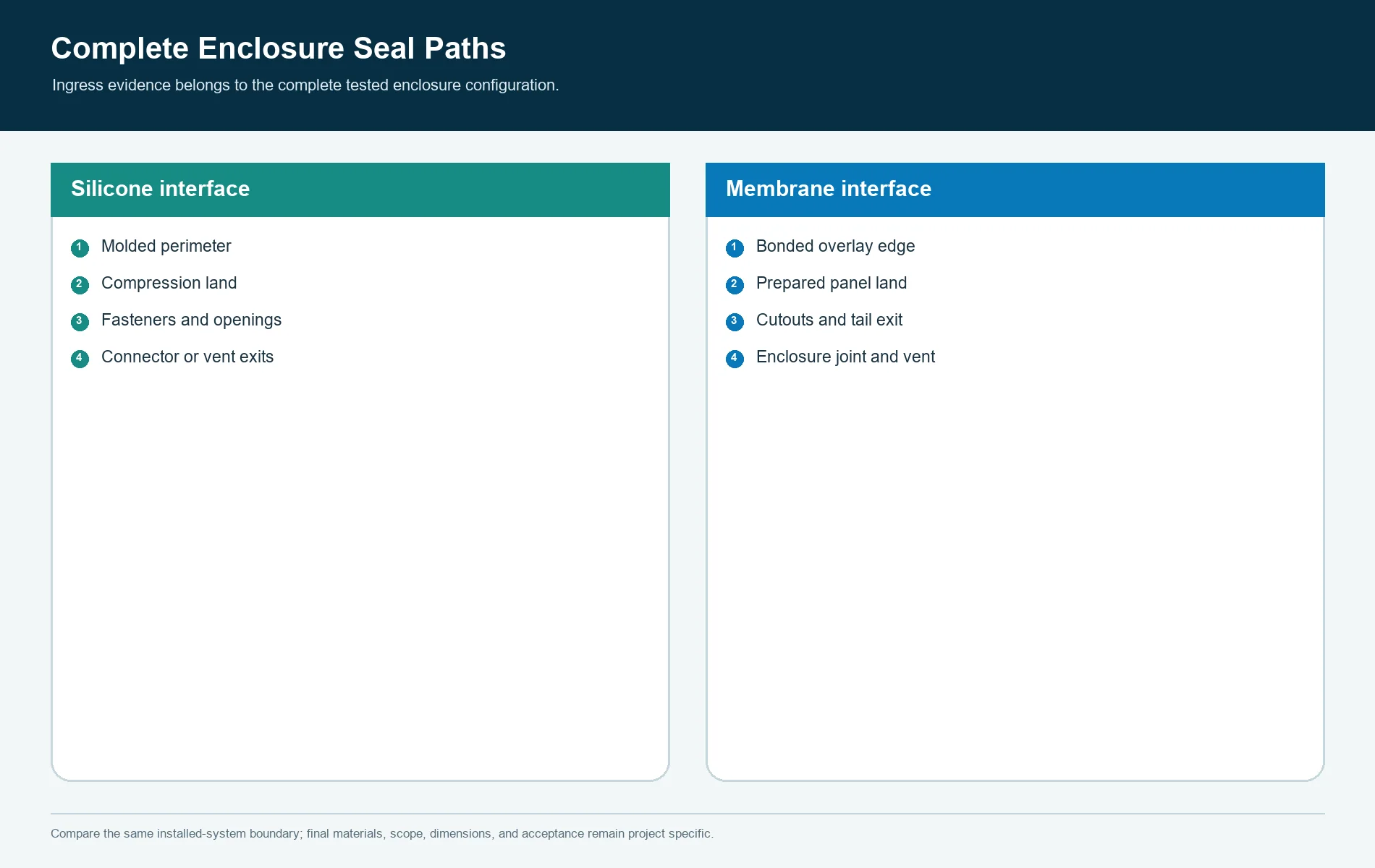
Task: Click the Compression land text
Action: coord(169,284)
